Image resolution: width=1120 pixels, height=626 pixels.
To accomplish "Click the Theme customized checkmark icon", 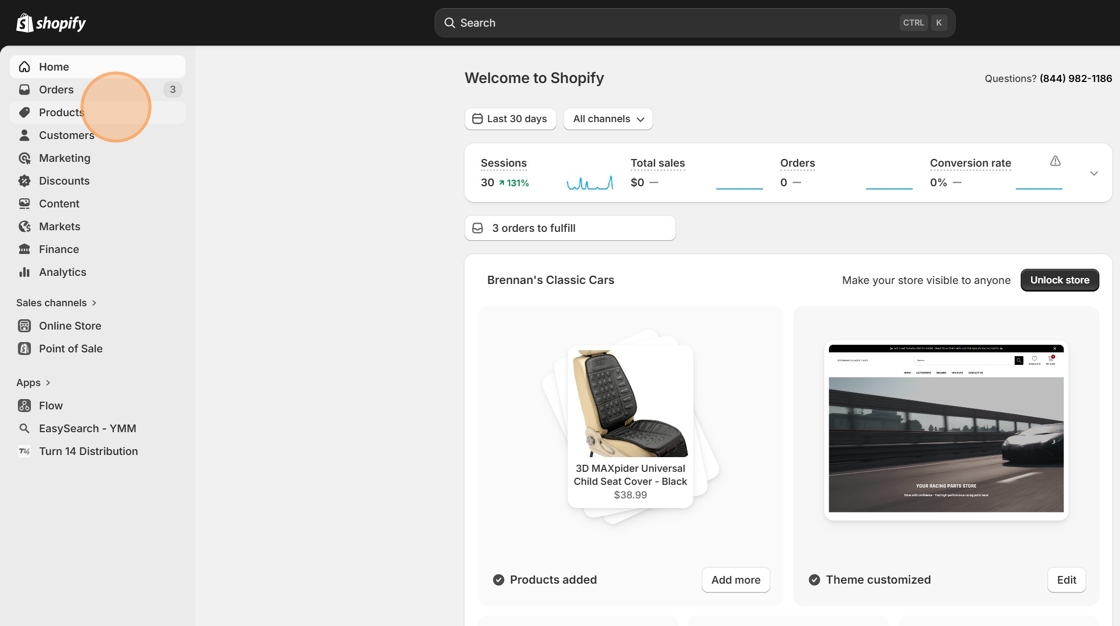I will (814, 580).
